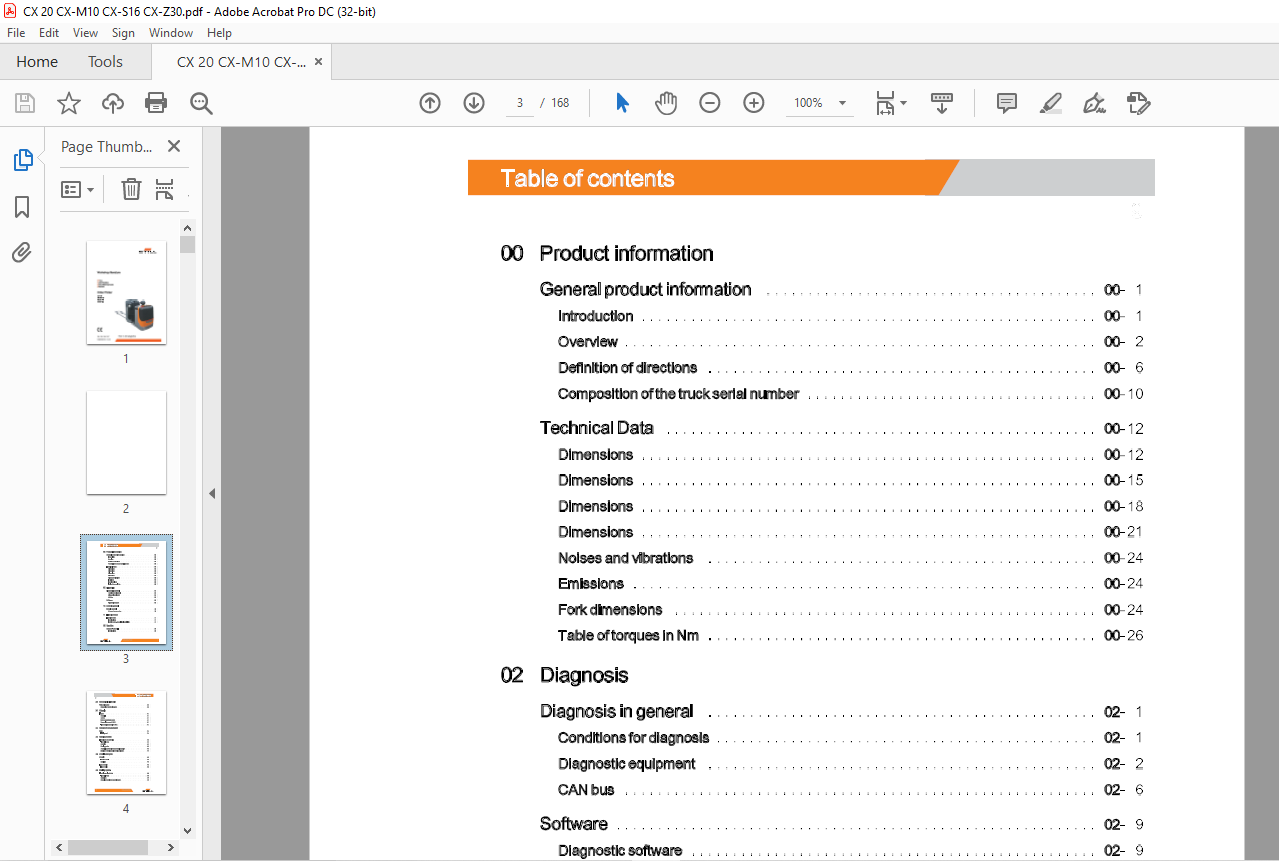Click thumbnail panel scroll down arrow

pyautogui.click(x=188, y=830)
